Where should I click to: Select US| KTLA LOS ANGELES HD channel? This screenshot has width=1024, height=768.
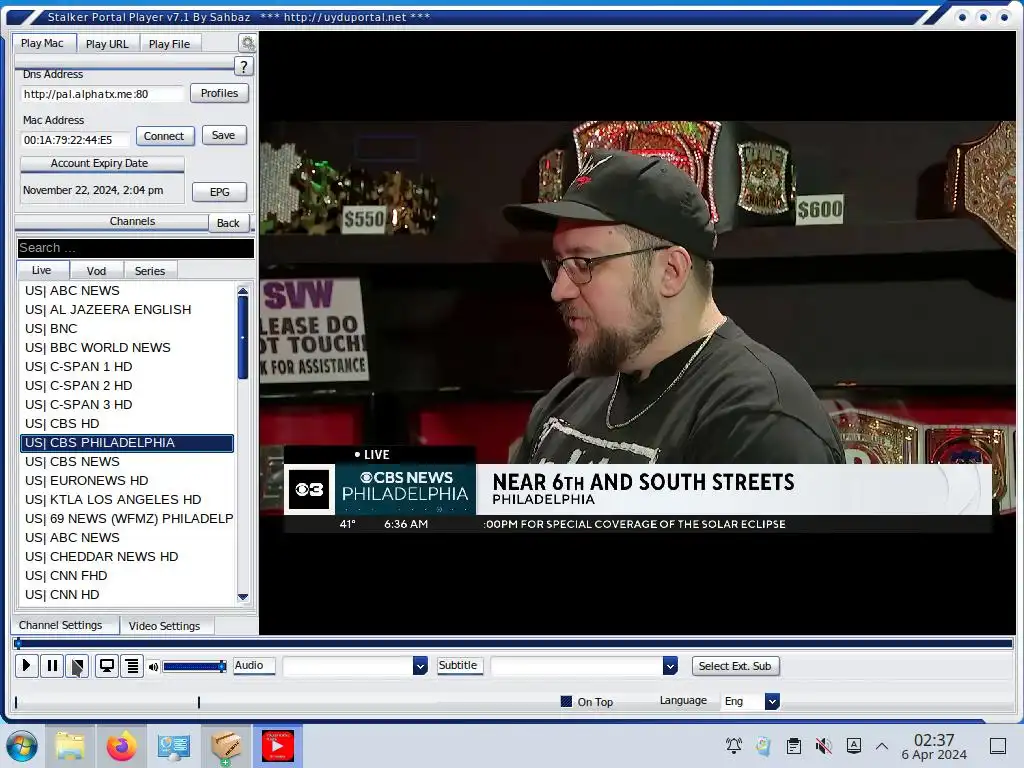click(127, 499)
